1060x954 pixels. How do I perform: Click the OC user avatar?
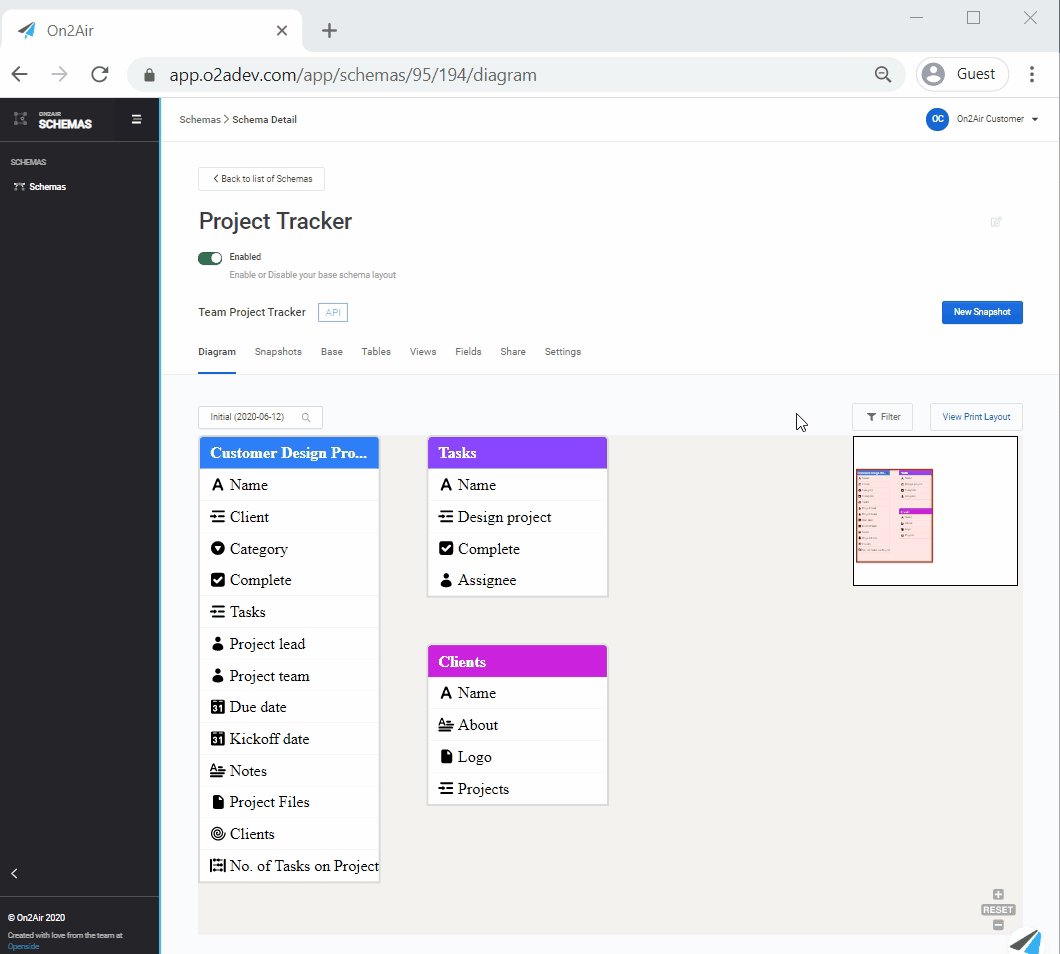click(937, 119)
